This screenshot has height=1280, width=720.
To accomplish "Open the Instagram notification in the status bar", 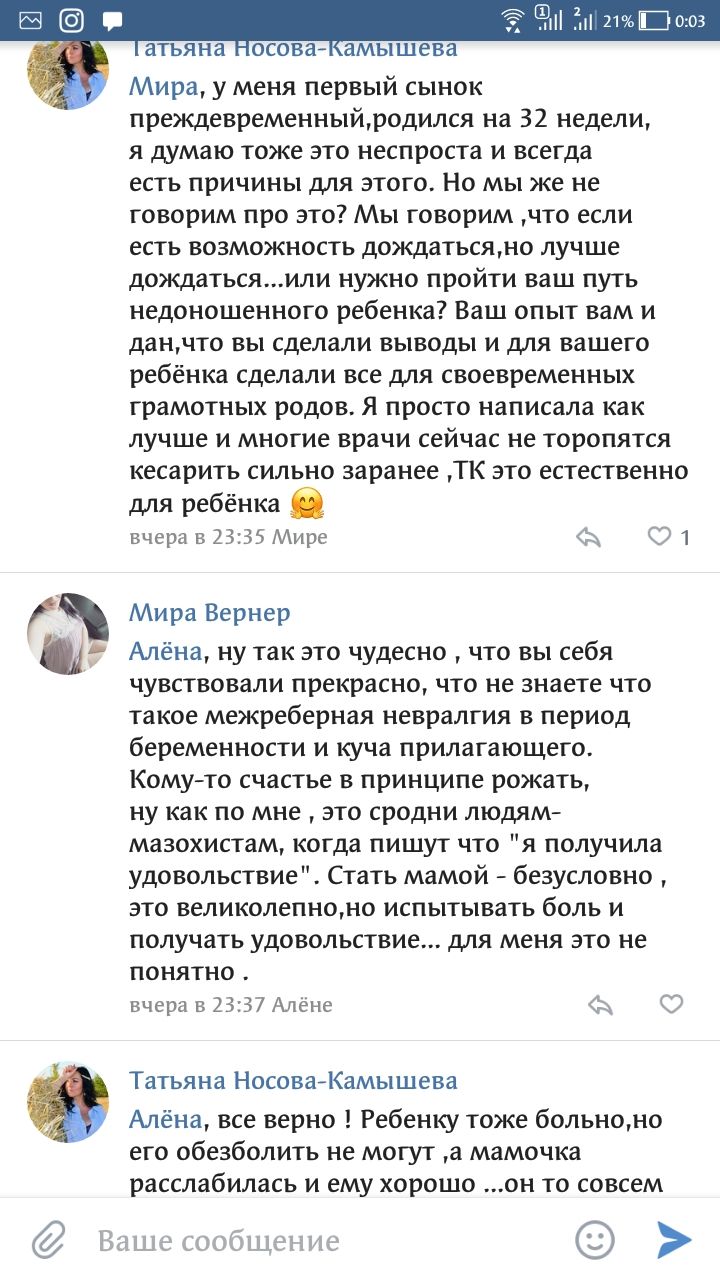I will coord(71,20).
